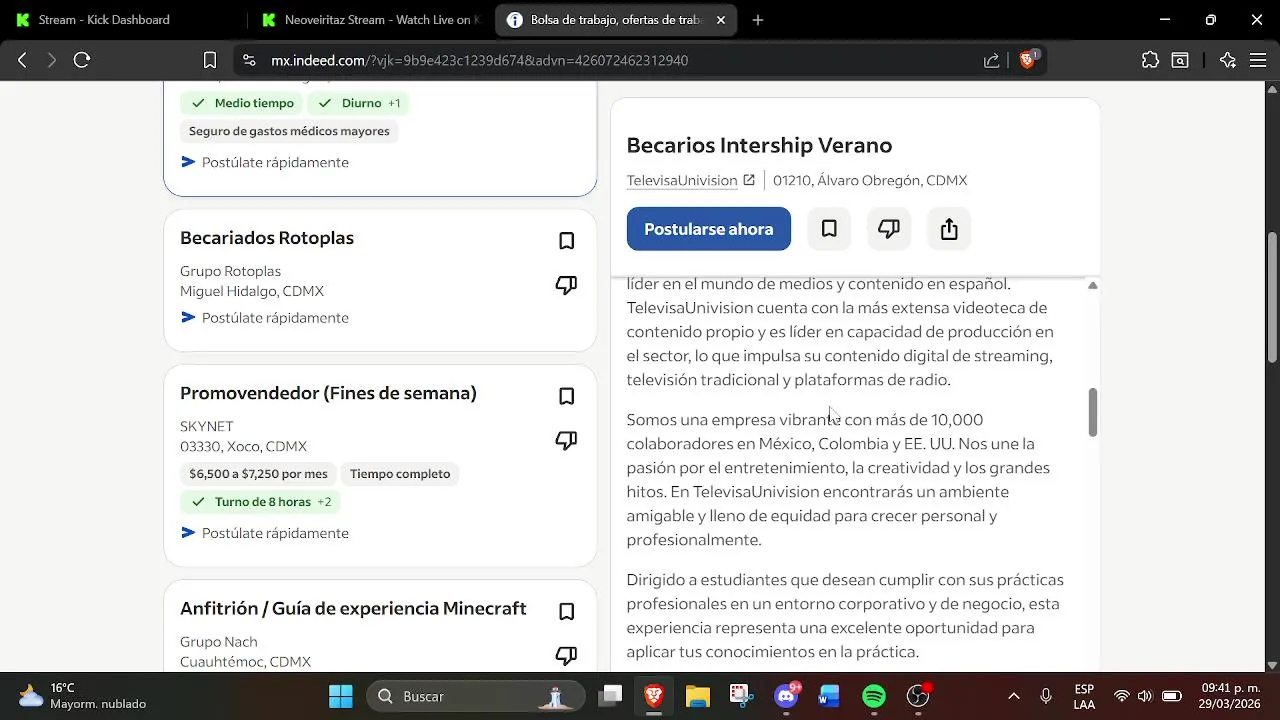Share the Becarios Intership Verano job
This screenshot has width=1280, height=720.
point(949,229)
